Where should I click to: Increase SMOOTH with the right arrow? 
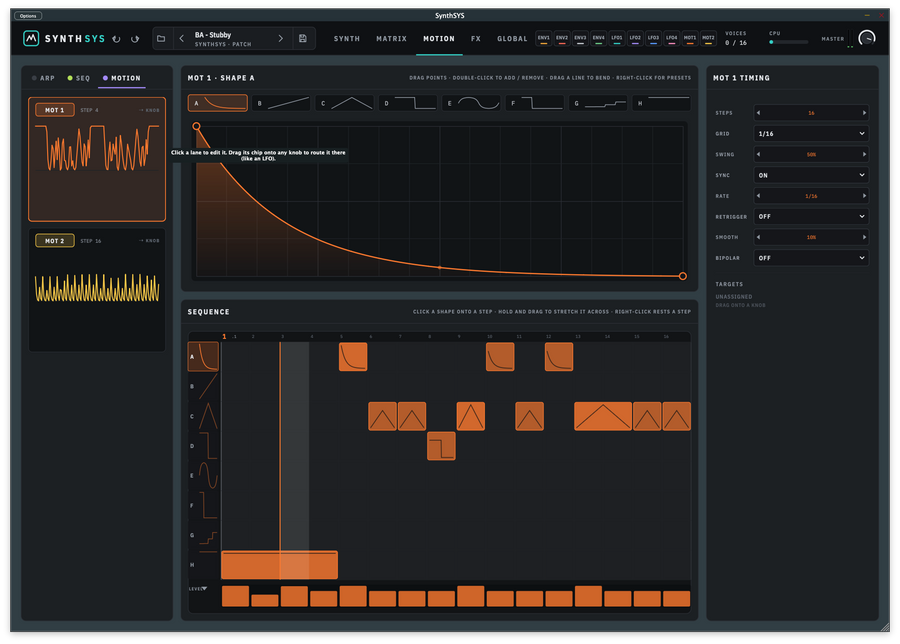point(864,237)
